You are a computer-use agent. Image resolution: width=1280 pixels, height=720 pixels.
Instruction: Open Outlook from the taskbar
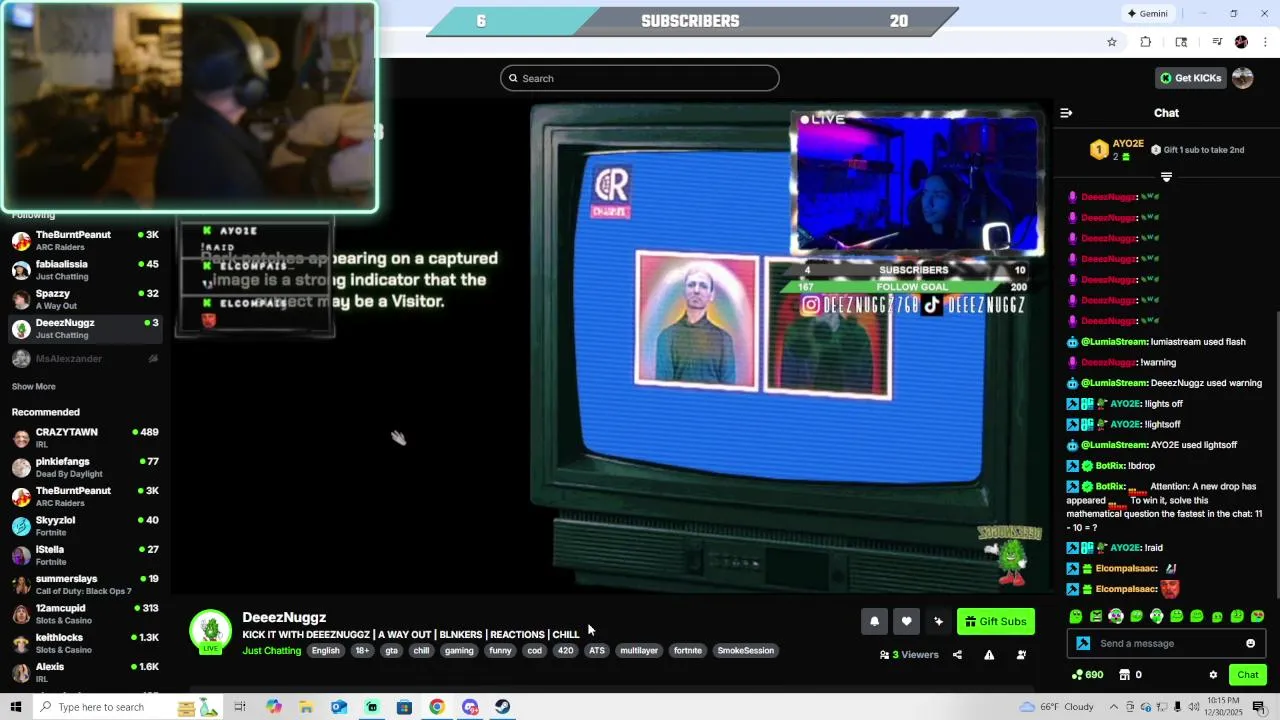(339, 707)
